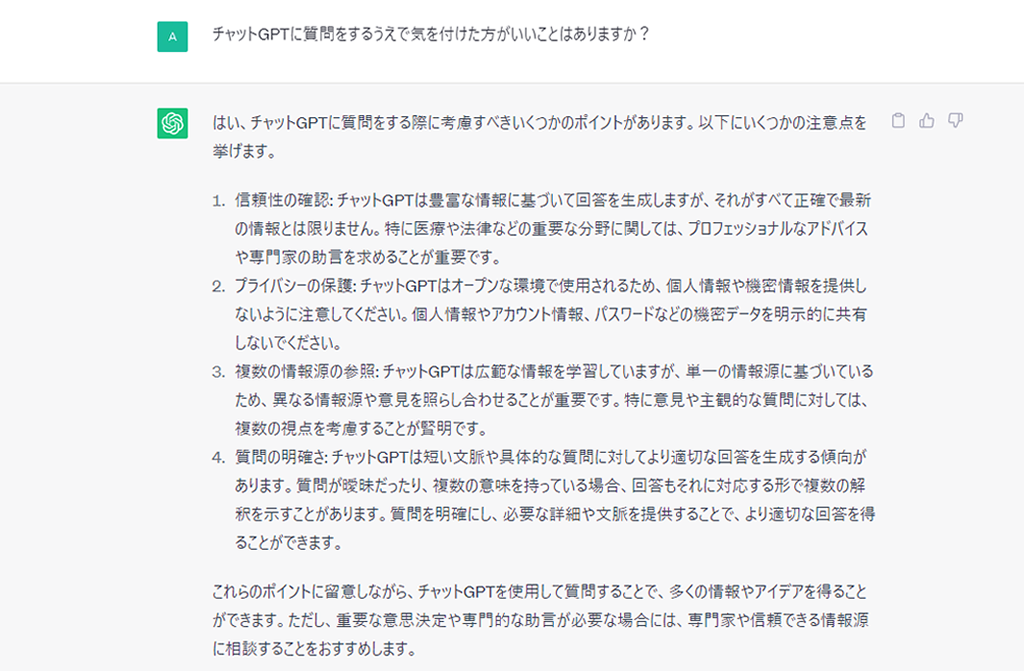Click the ChatGPT logo avatar
Image resolution: width=1024 pixels, height=671 pixels.
pos(173,123)
